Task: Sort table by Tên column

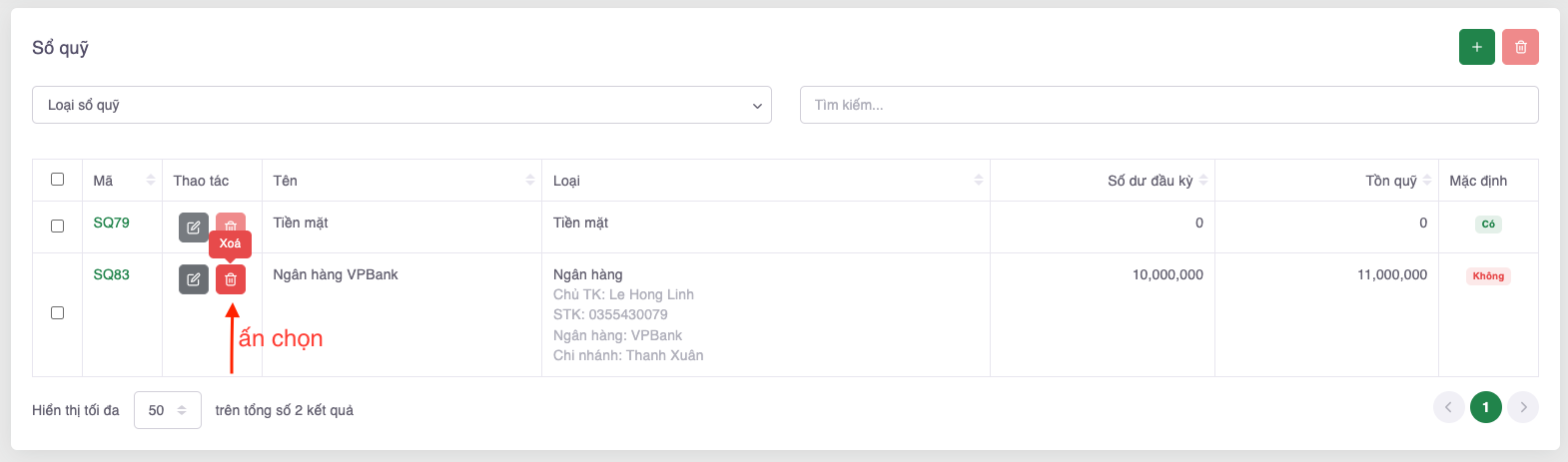Action: coord(530,181)
